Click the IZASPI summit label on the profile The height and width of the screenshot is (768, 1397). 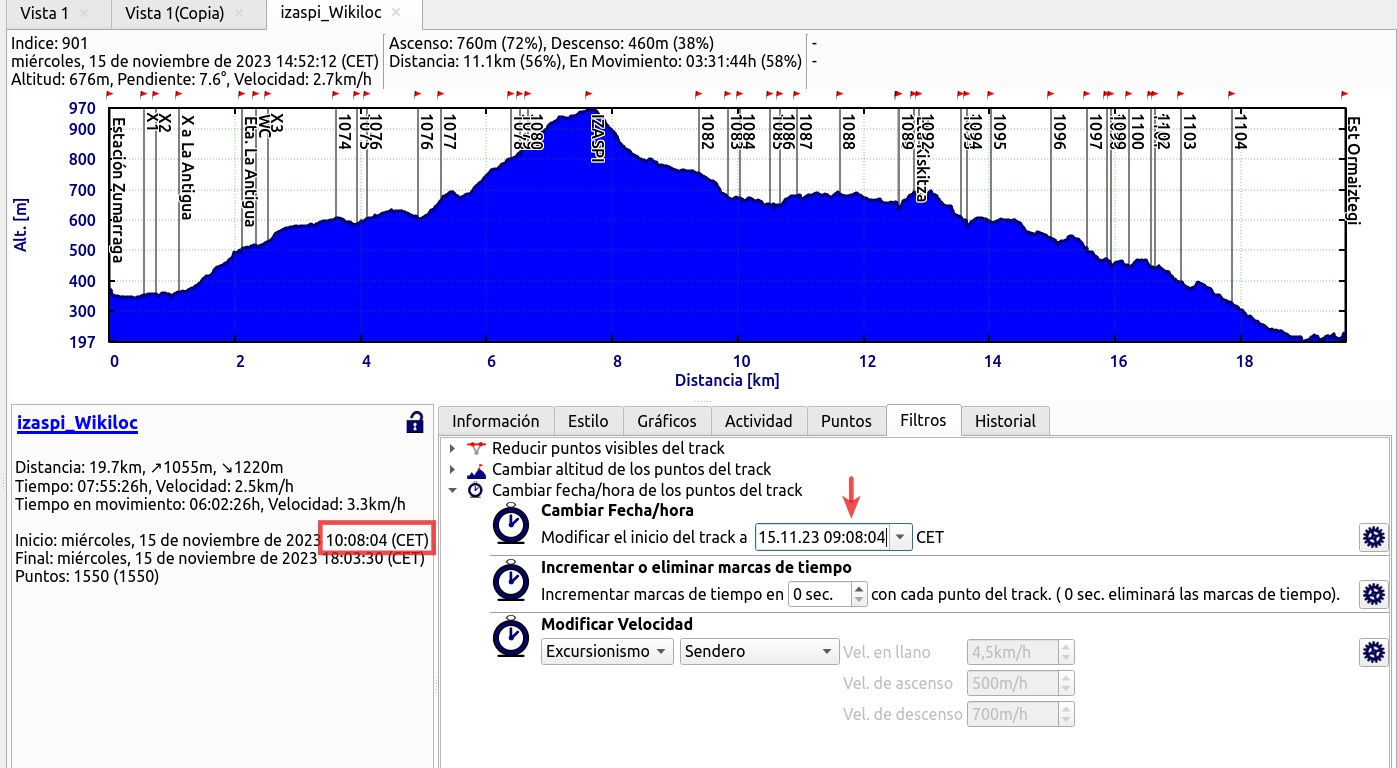[598, 136]
